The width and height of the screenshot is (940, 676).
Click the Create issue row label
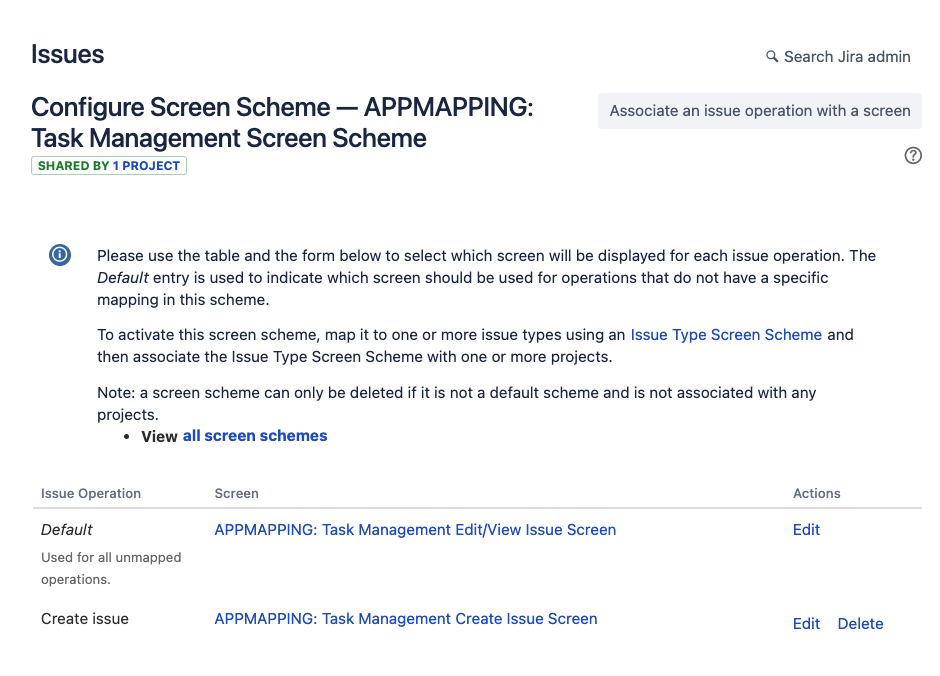tap(85, 618)
